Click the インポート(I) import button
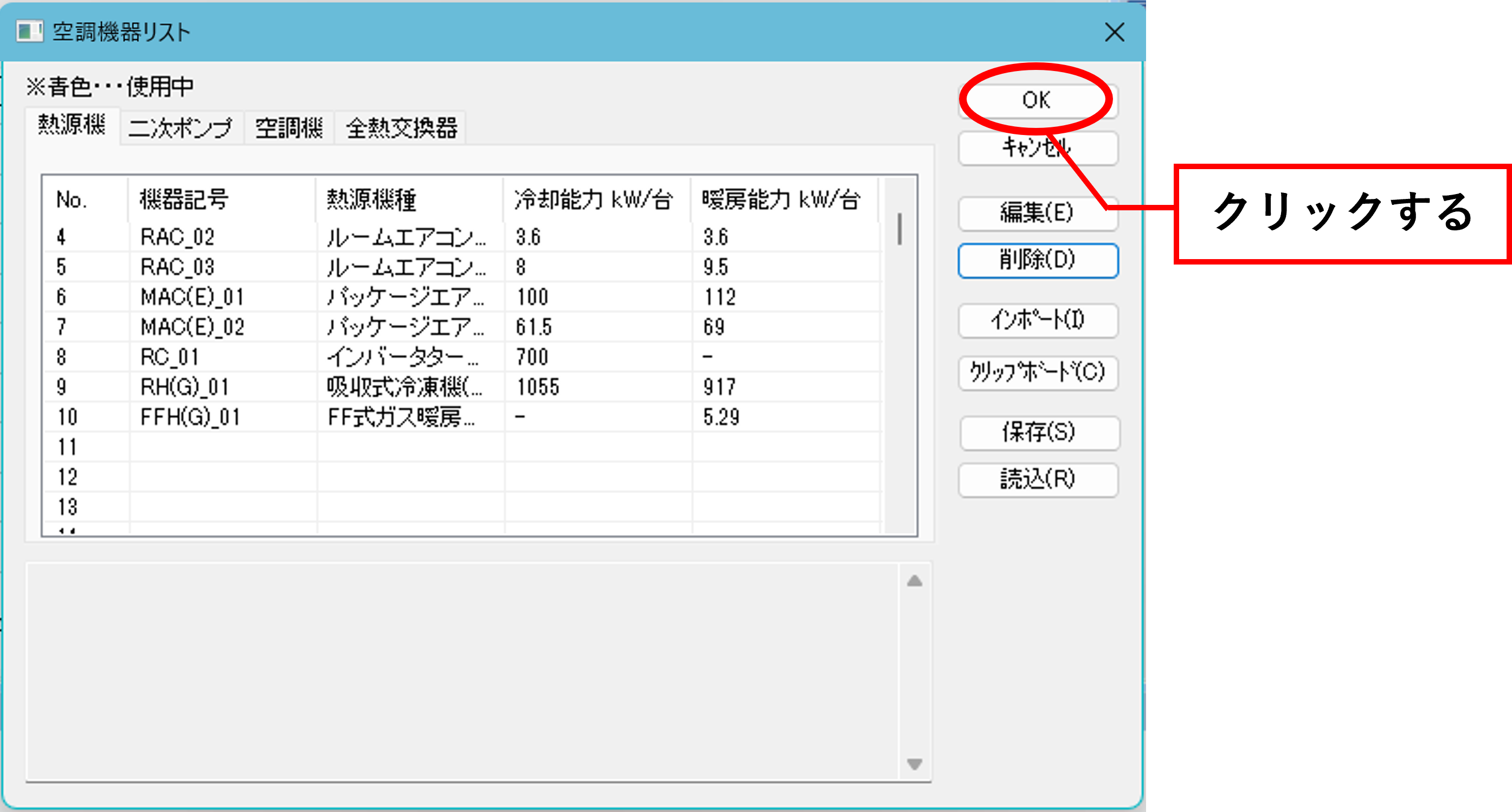The height and width of the screenshot is (812, 1512). click(x=1038, y=320)
